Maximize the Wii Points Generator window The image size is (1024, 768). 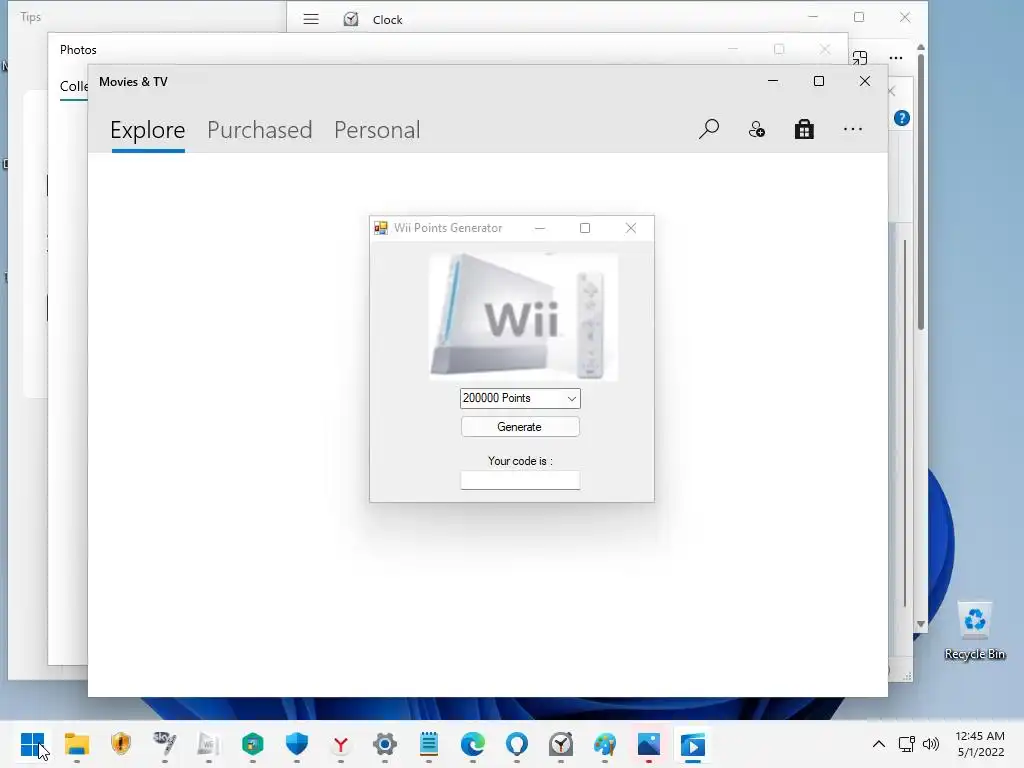pyautogui.click(x=585, y=228)
